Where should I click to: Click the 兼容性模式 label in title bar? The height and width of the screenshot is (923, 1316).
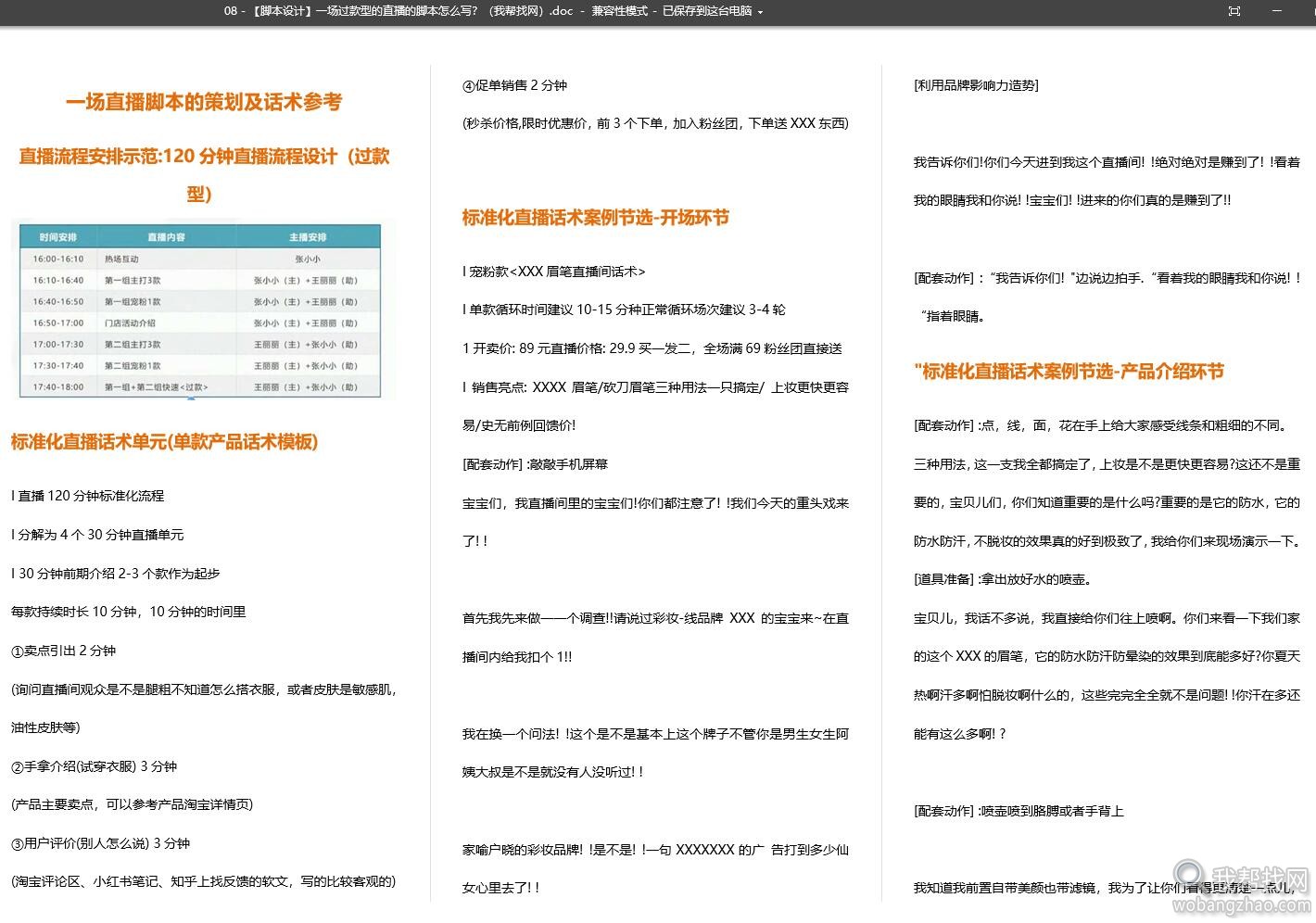pos(619,11)
